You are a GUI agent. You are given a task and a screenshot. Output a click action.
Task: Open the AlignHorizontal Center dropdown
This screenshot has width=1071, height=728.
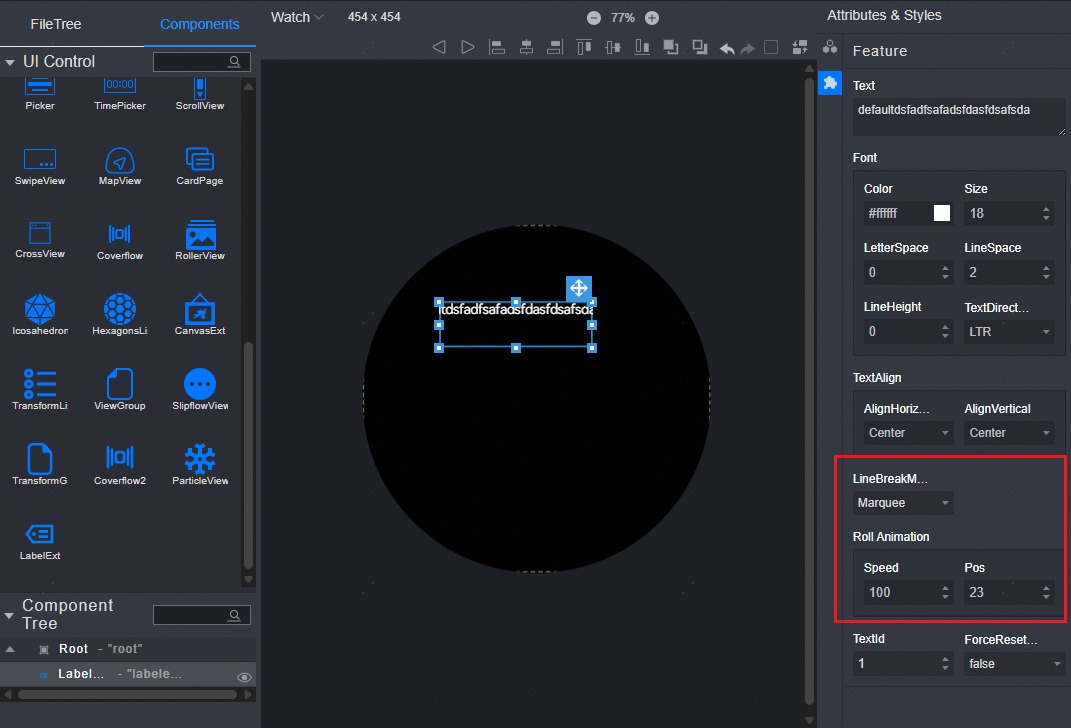point(908,433)
